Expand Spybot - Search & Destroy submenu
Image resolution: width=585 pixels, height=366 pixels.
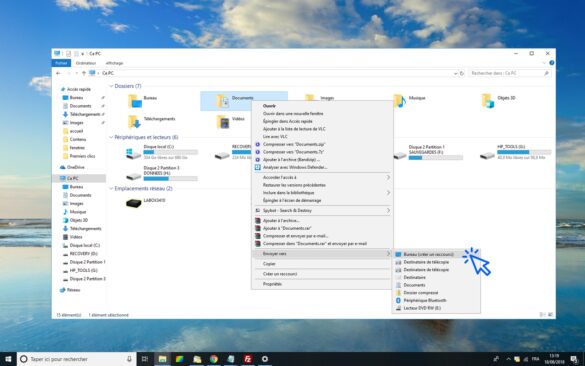pyautogui.click(x=388, y=210)
